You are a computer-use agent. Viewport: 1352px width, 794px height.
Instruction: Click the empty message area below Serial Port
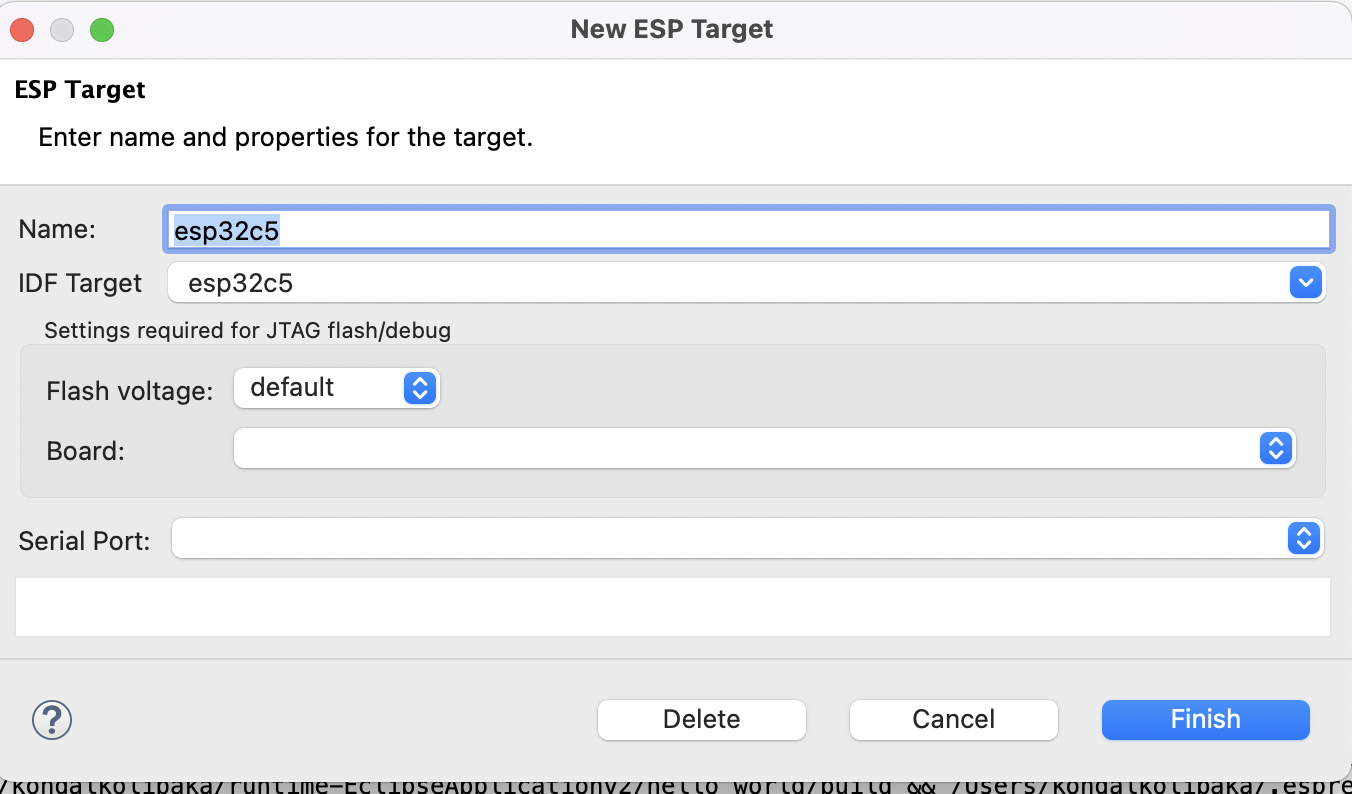click(x=672, y=607)
